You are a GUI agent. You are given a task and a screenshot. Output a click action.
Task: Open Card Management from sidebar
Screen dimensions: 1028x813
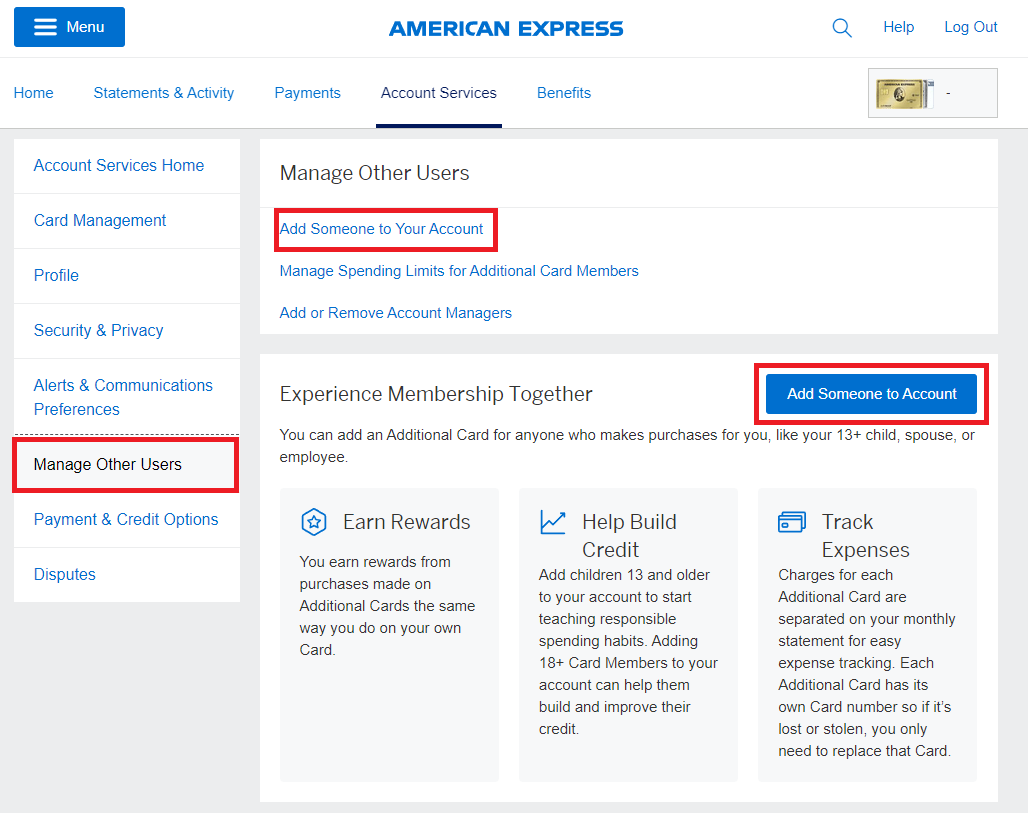tap(100, 220)
